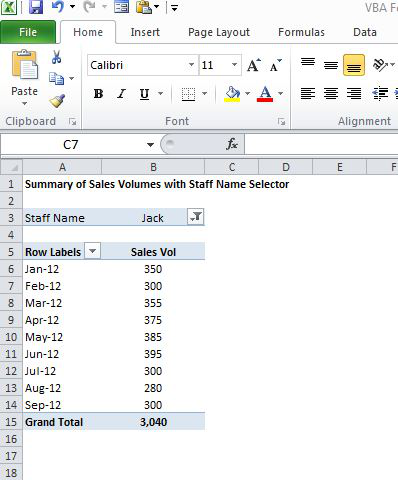Open the Page Layout tab
Screen dimensions: 398x480
pyautogui.click(x=219, y=32)
